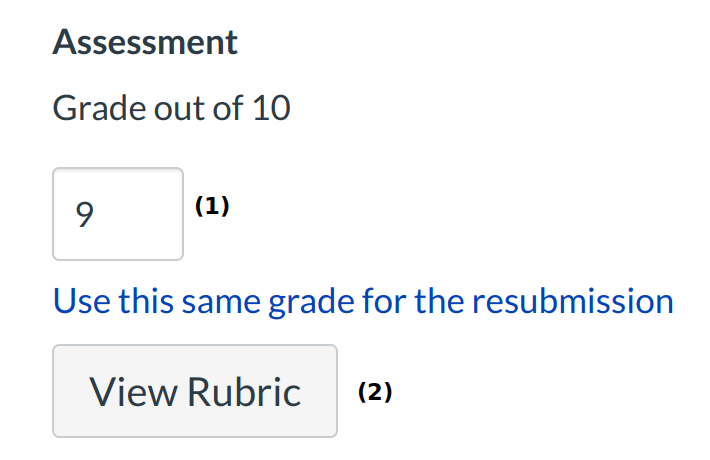Click the "Grade out of 10" label
The width and height of the screenshot is (710, 460).
(x=171, y=107)
